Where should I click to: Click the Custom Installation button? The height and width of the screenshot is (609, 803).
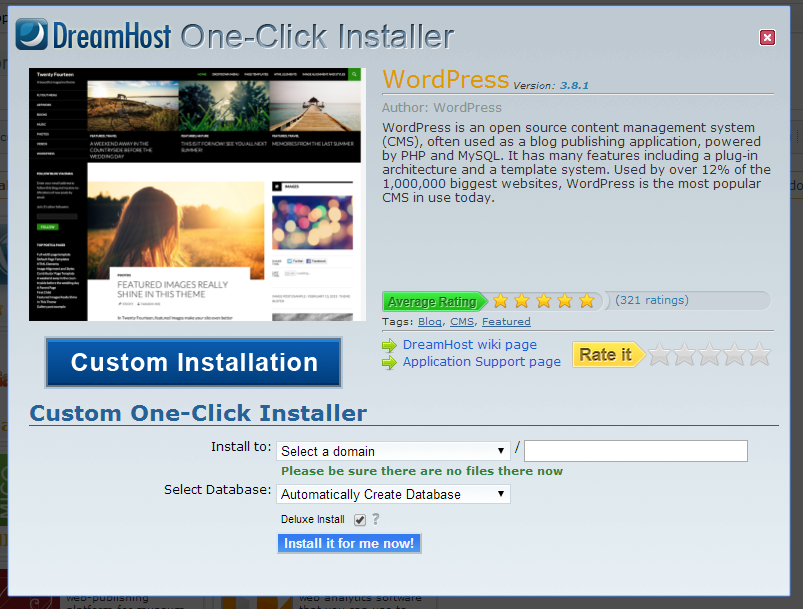click(194, 362)
